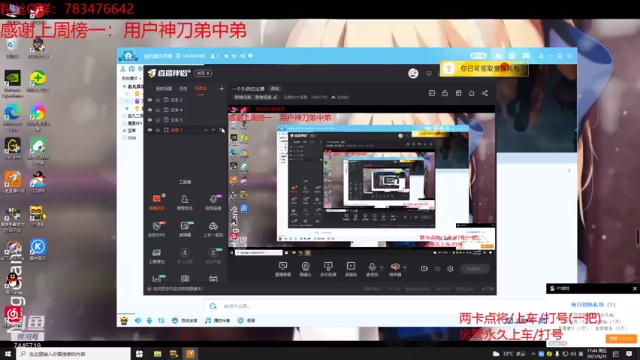Expand the first channel tree node
Viewport: 640px width, 360px height.
124,87
